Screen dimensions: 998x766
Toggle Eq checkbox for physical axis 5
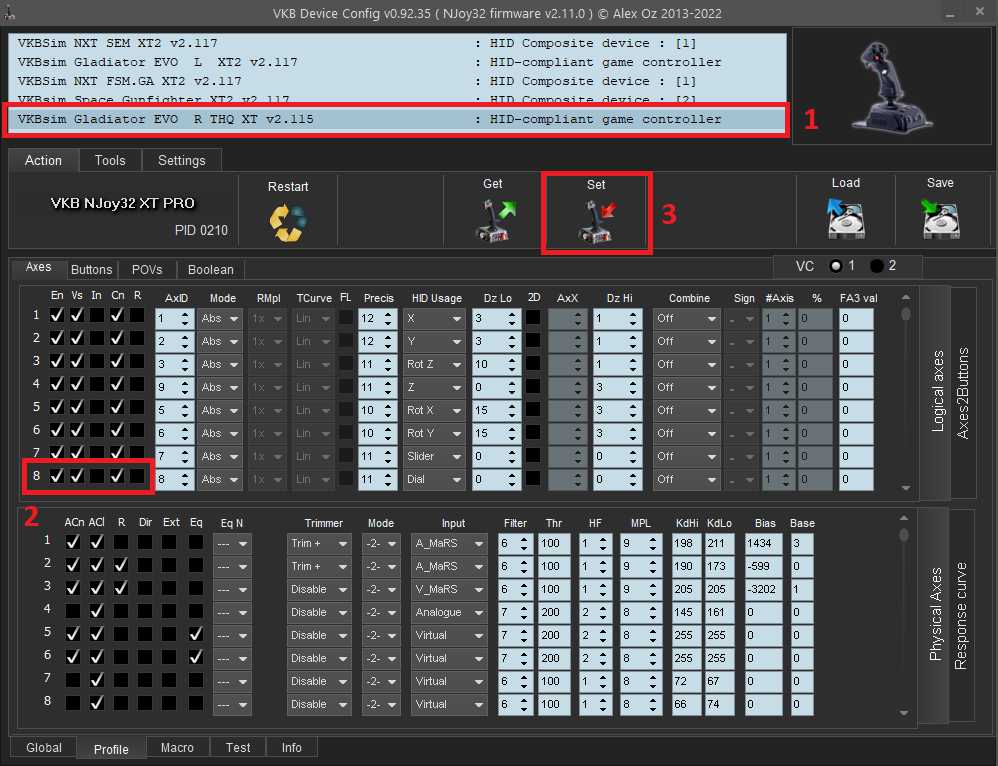[x=196, y=634]
